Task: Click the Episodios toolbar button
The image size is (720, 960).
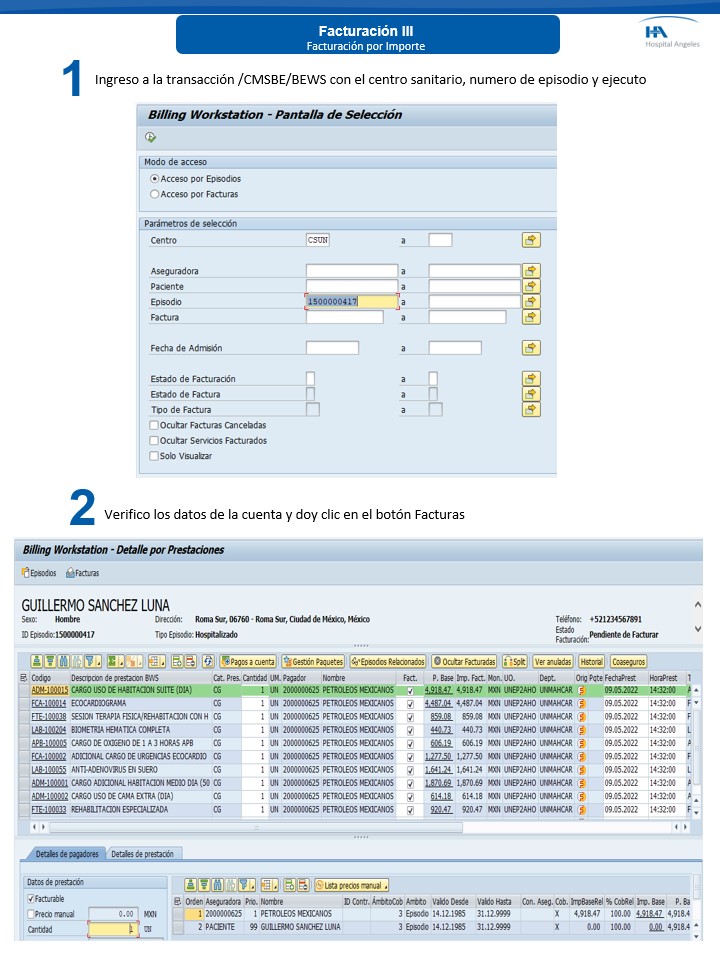Action: 39,573
